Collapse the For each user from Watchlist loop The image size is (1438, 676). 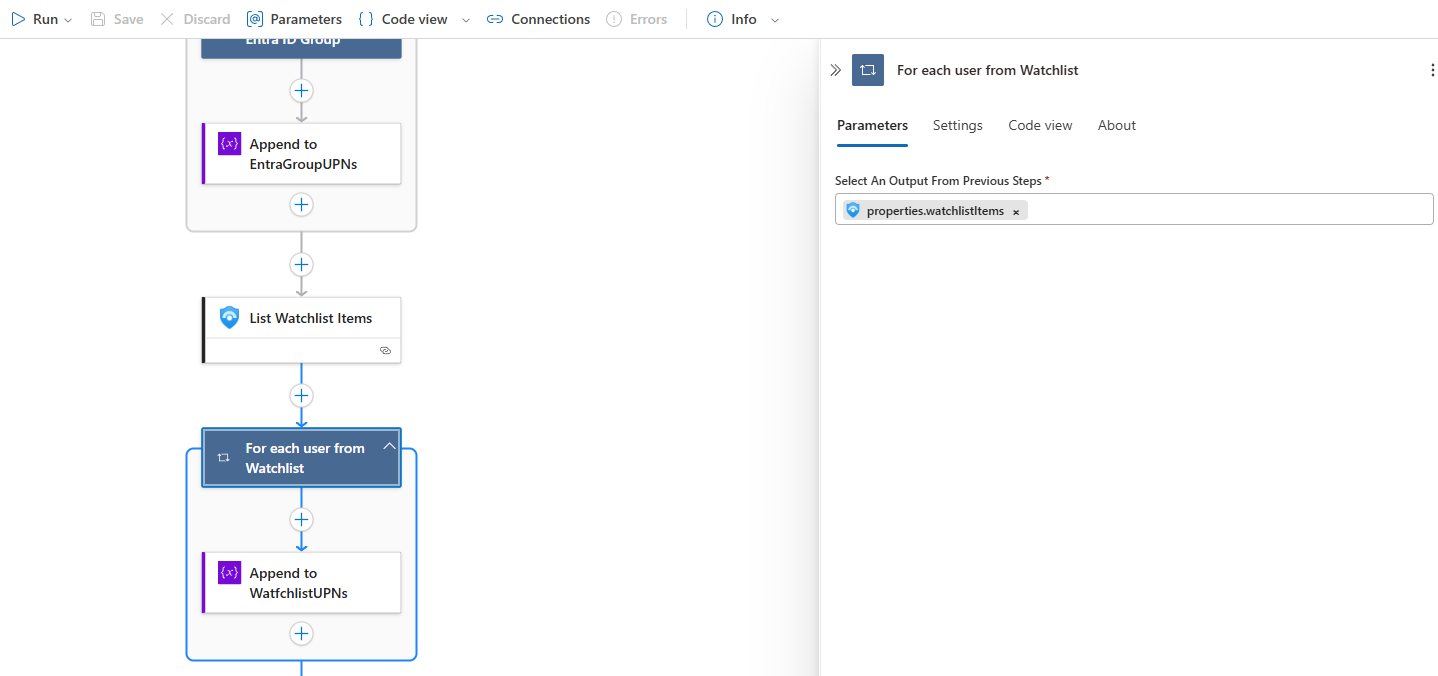click(389, 447)
